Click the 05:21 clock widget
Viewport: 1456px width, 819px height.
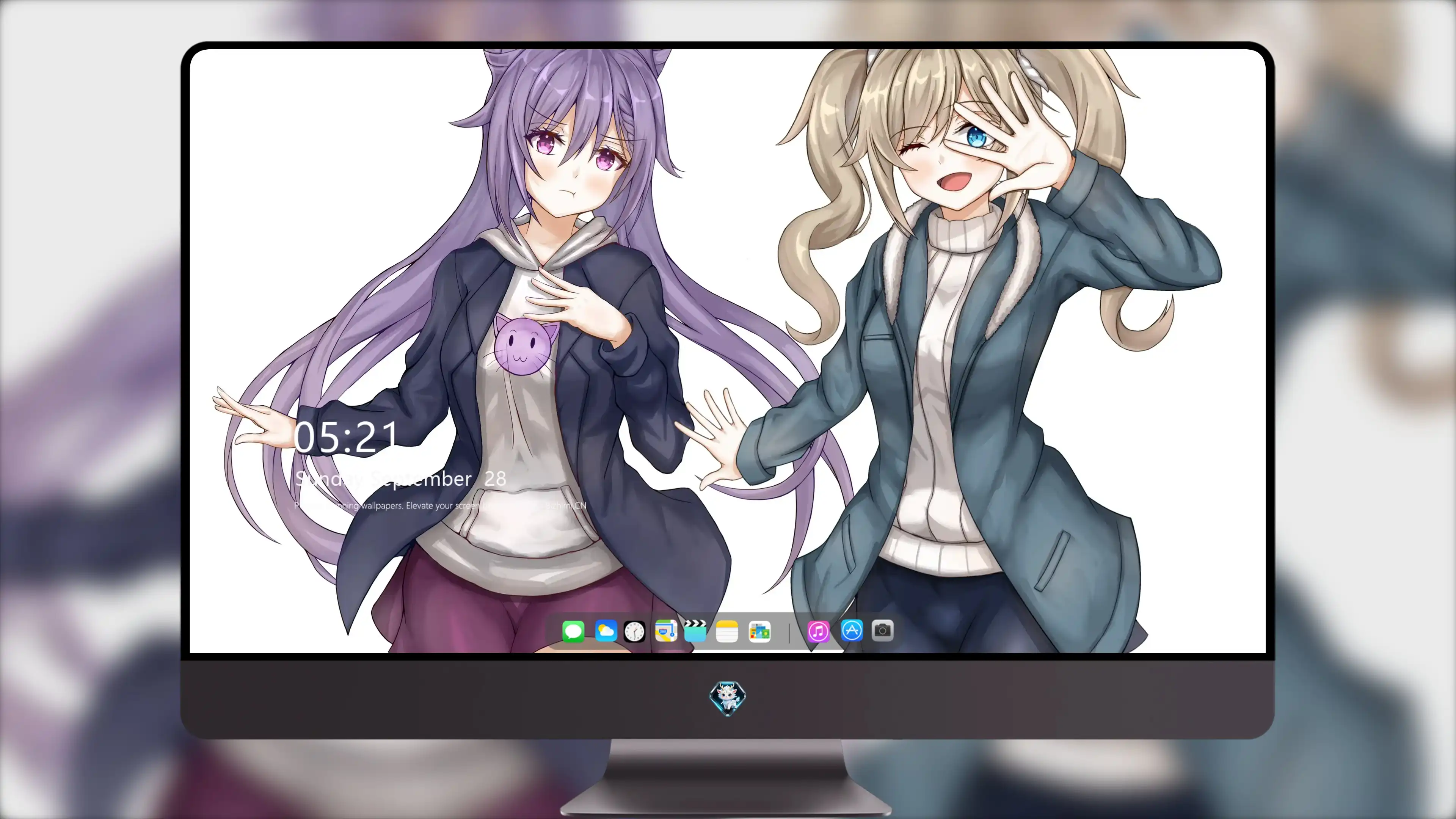pyautogui.click(x=346, y=437)
